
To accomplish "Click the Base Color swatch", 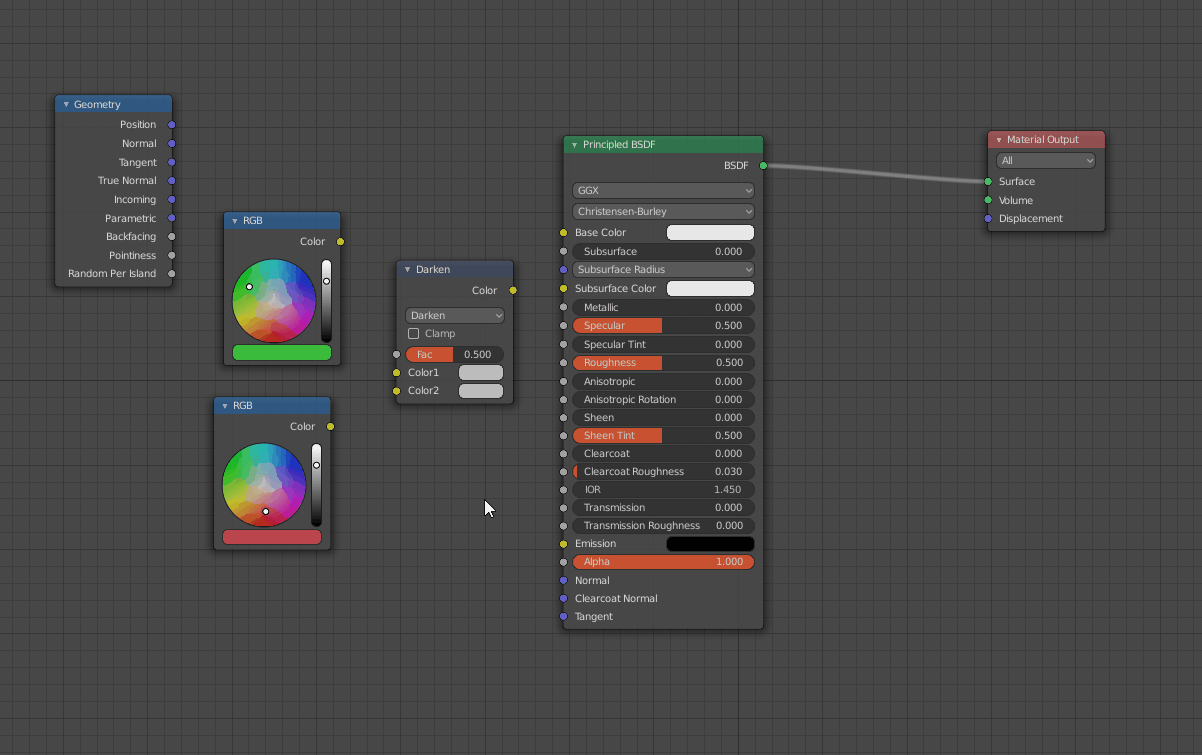I will coord(711,232).
